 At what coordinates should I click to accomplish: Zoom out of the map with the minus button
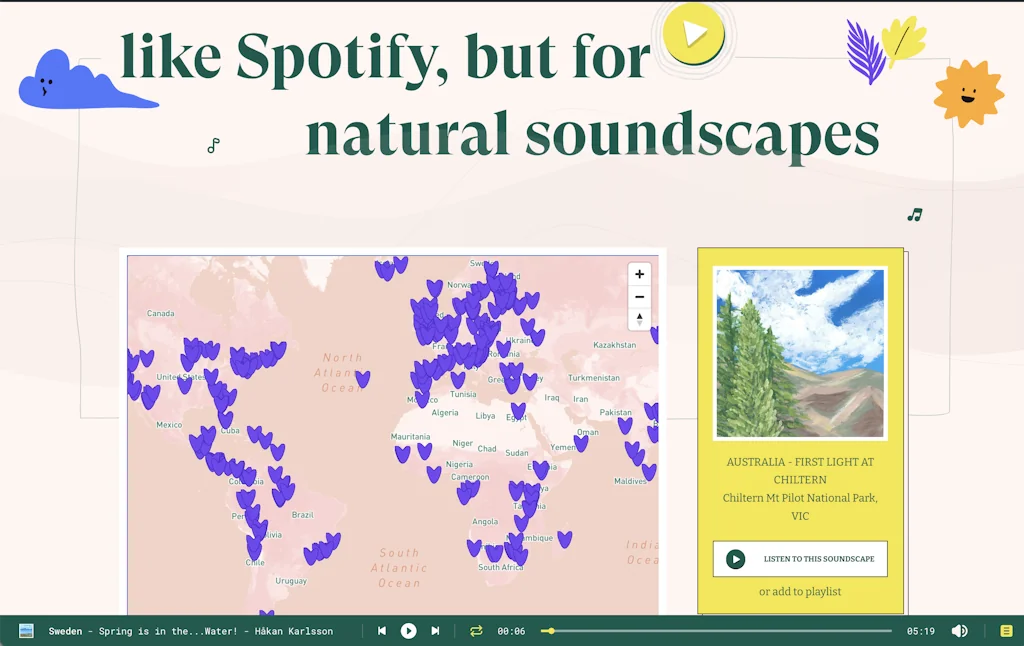[639, 296]
